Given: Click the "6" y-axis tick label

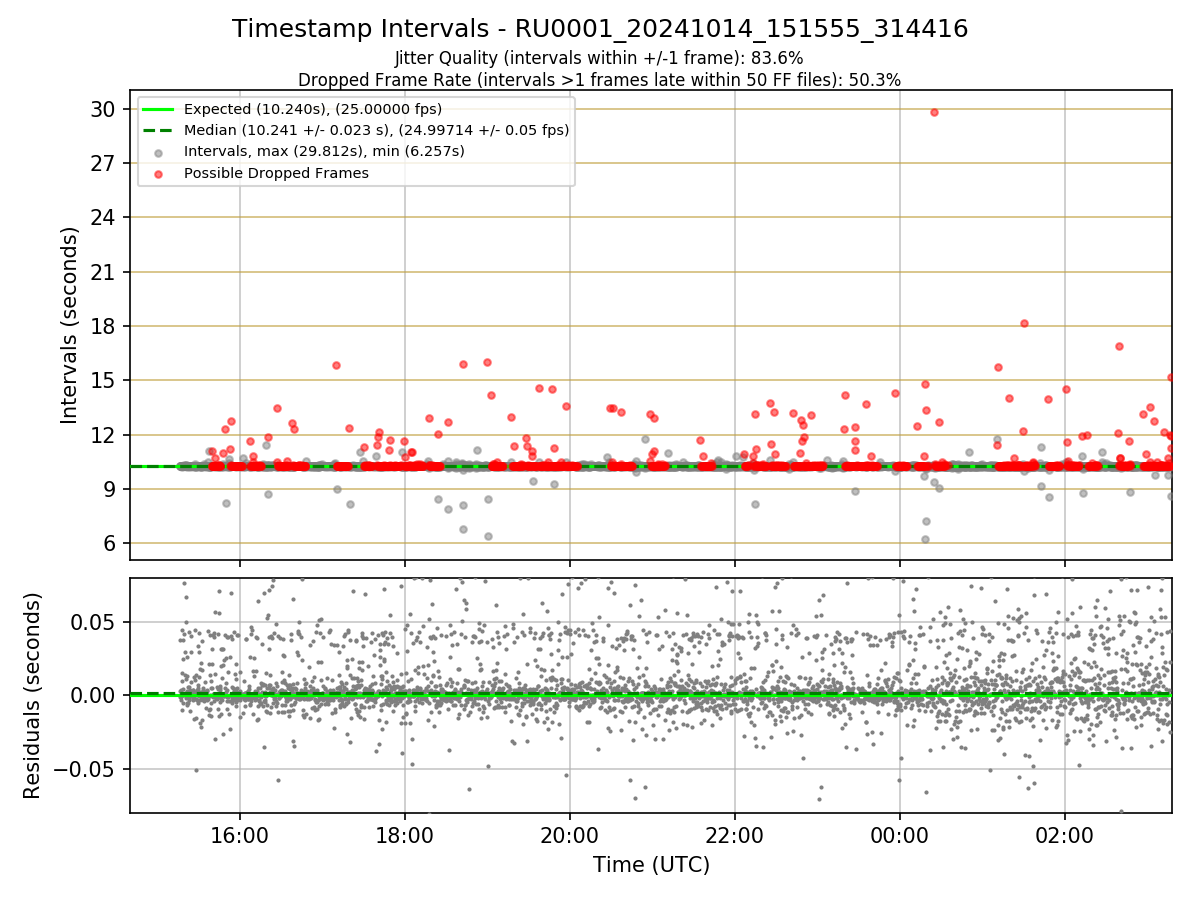Looking at the screenshot, I should 111,543.
